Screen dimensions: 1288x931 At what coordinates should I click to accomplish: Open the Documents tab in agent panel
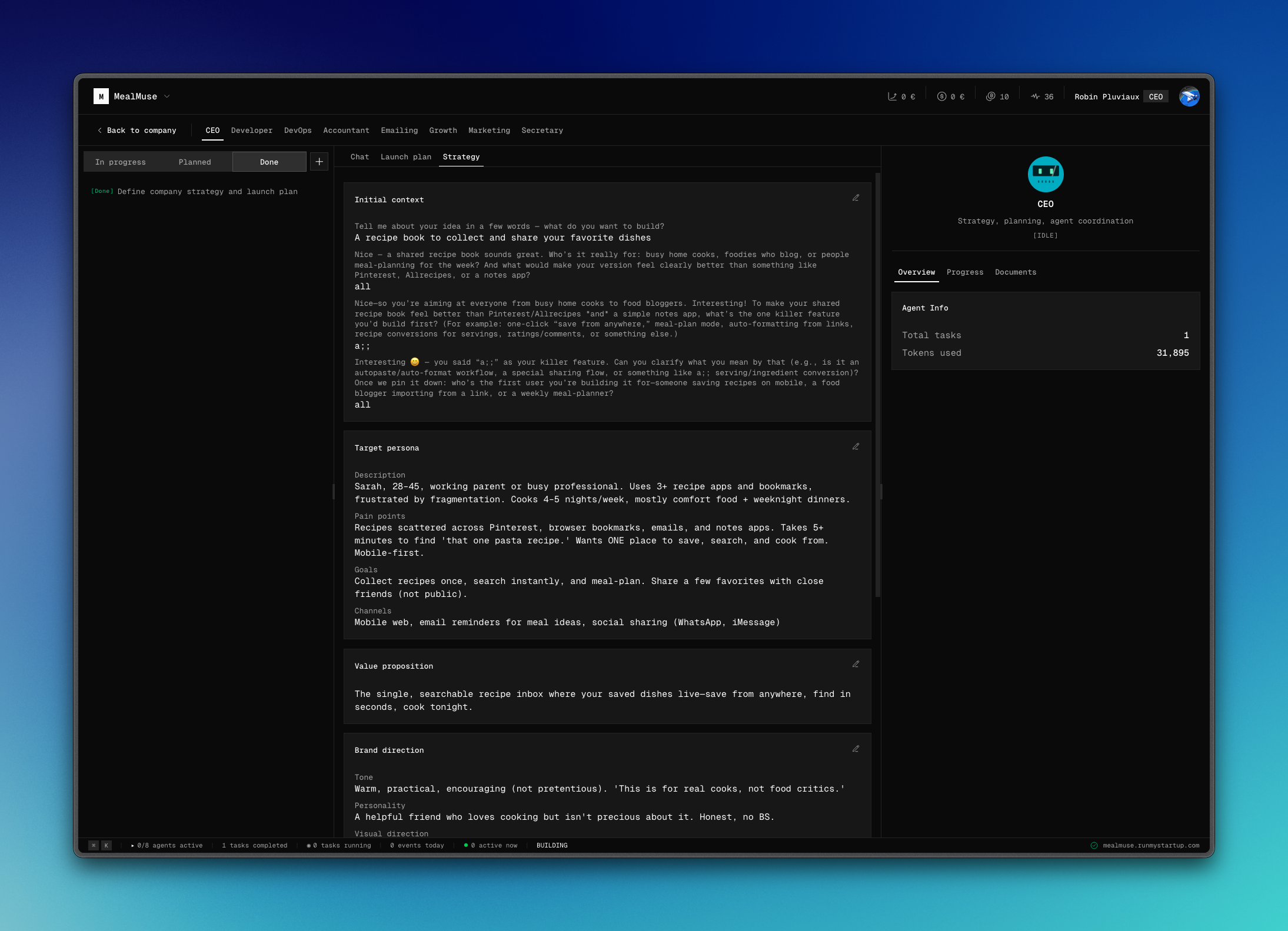1015,272
